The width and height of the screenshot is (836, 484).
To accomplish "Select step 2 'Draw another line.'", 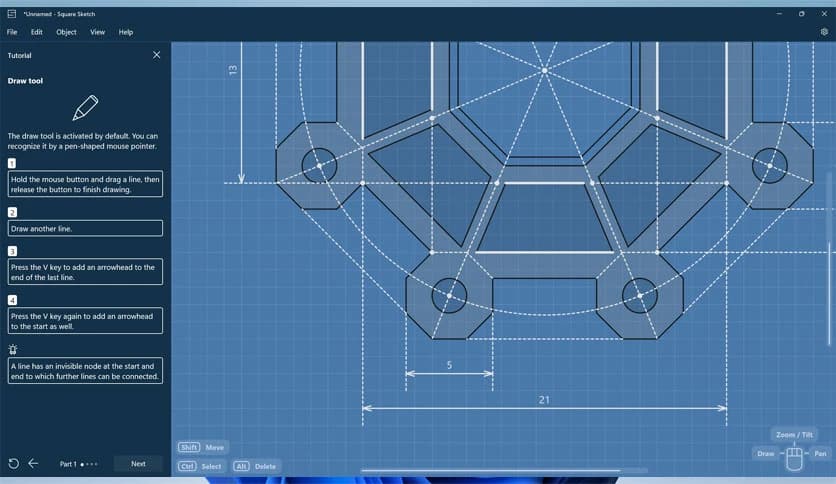I will pos(85,228).
